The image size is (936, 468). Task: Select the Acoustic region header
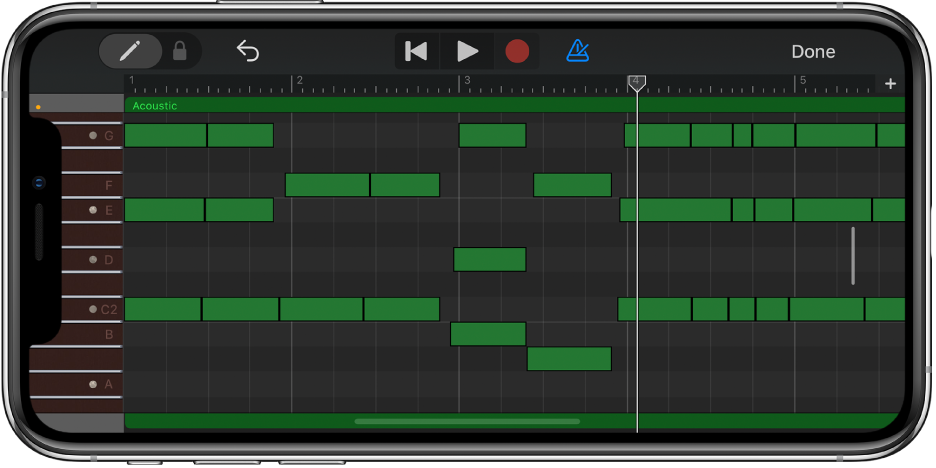pos(515,105)
